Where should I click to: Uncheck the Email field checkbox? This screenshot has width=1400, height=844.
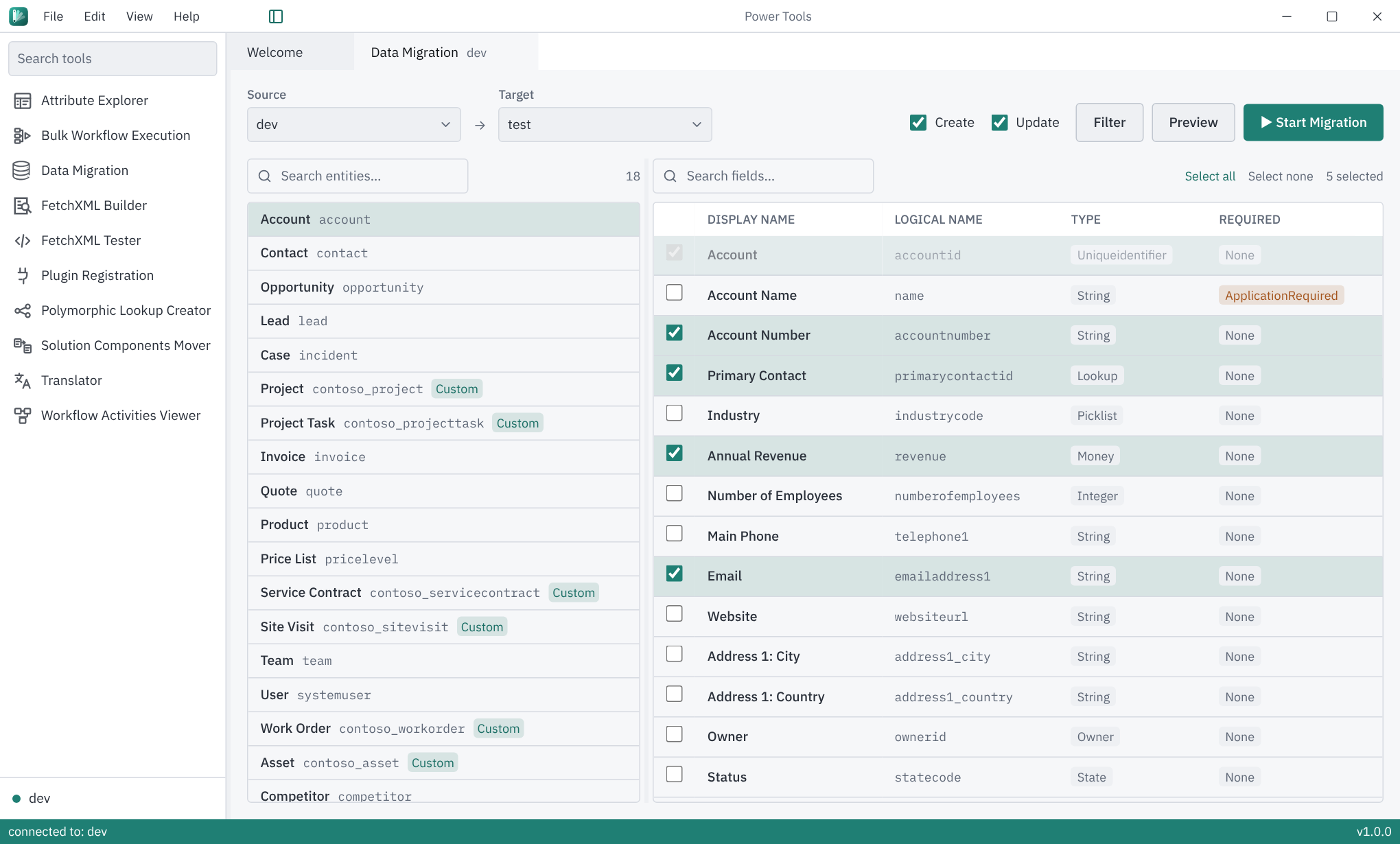[x=675, y=574]
